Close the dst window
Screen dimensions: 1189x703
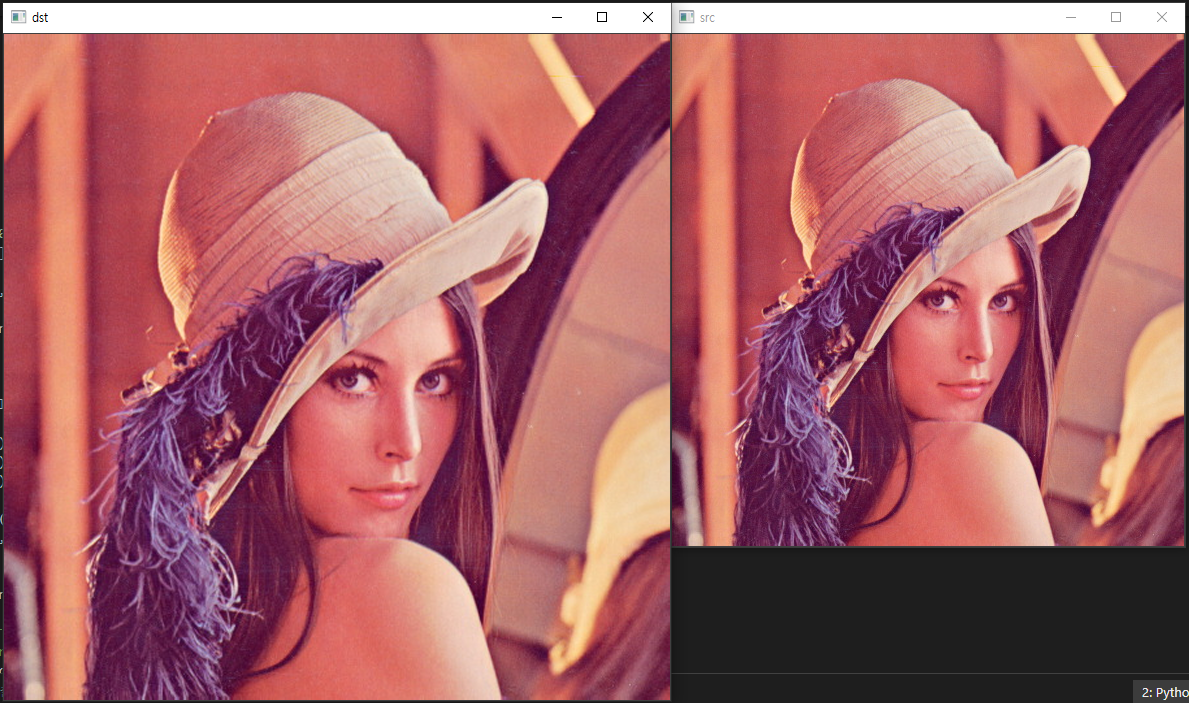pyautogui.click(x=648, y=17)
